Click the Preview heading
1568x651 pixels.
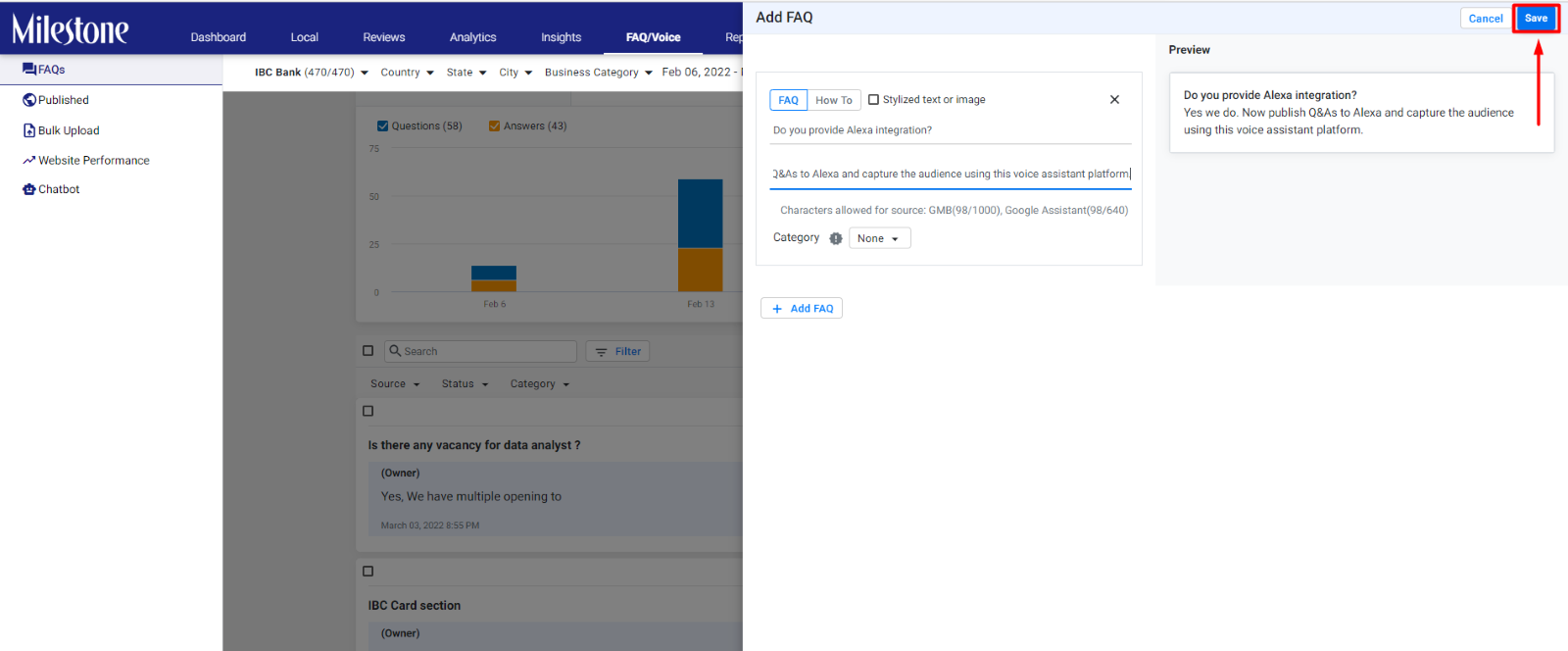pos(1190,50)
